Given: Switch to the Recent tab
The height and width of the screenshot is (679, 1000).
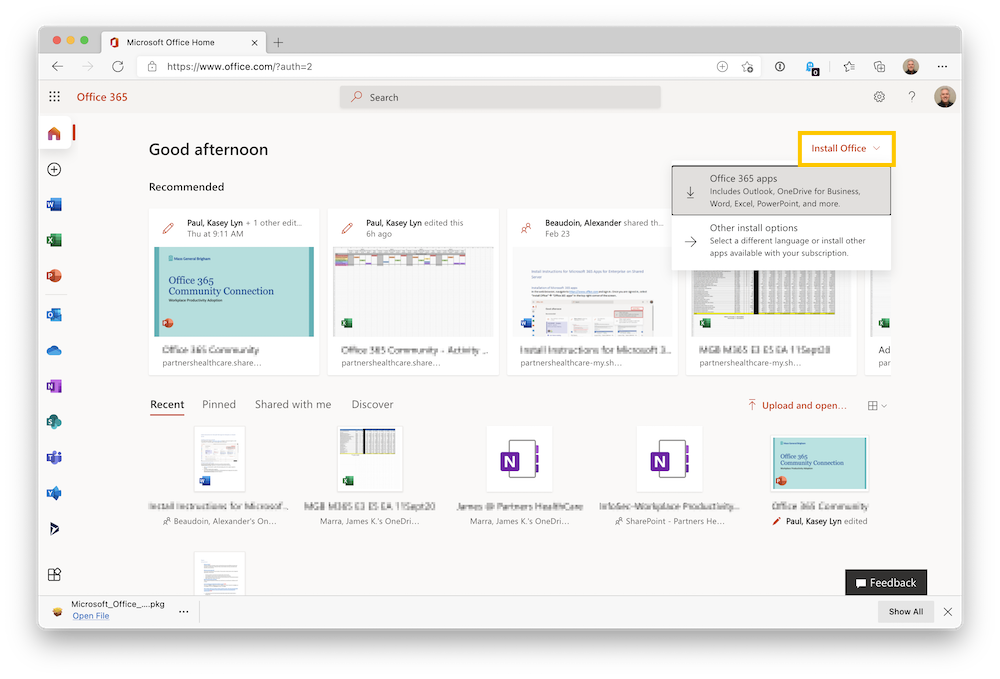Looking at the screenshot, I should click(167, 405).
